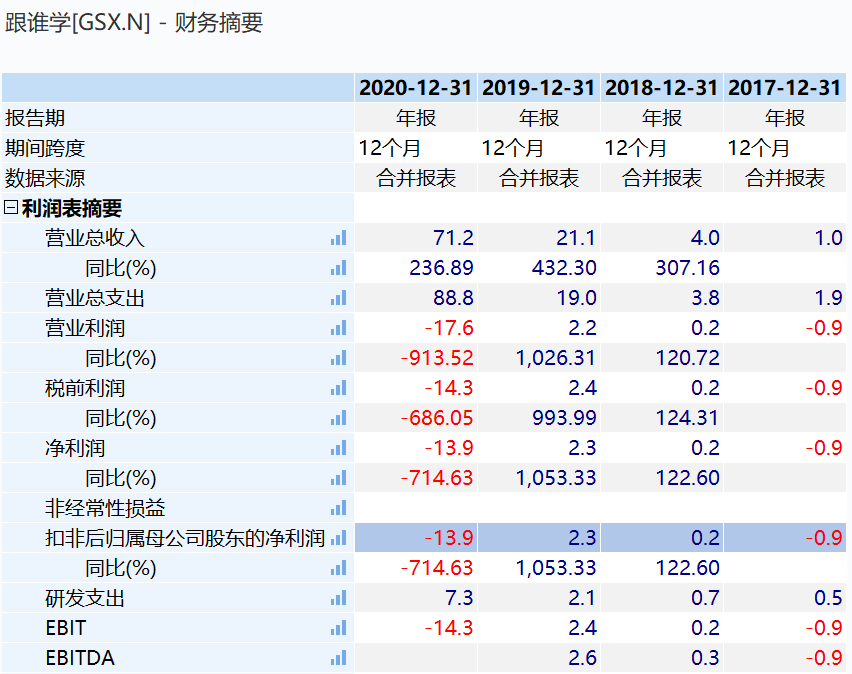This screenshot has width=852, height=674.
Task: Click chart icon on the EBIT row
Action: 338,628
